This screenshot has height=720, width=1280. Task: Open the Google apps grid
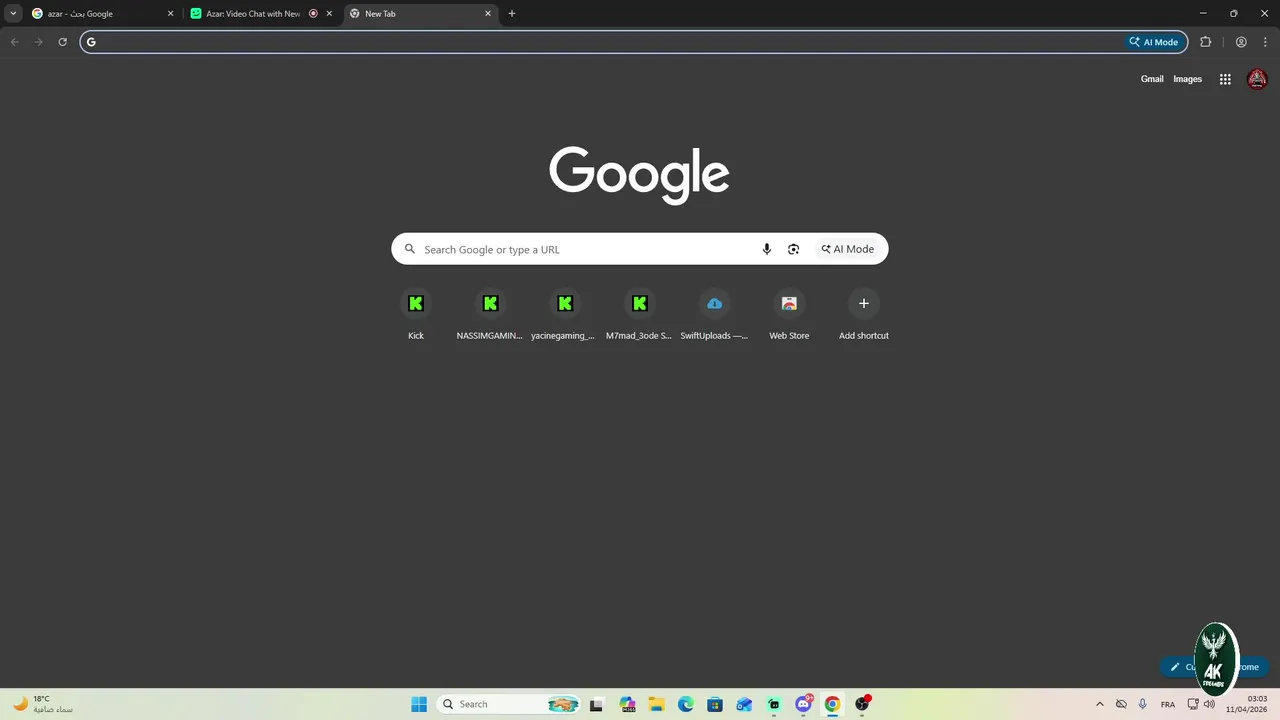pos(1225,79)
